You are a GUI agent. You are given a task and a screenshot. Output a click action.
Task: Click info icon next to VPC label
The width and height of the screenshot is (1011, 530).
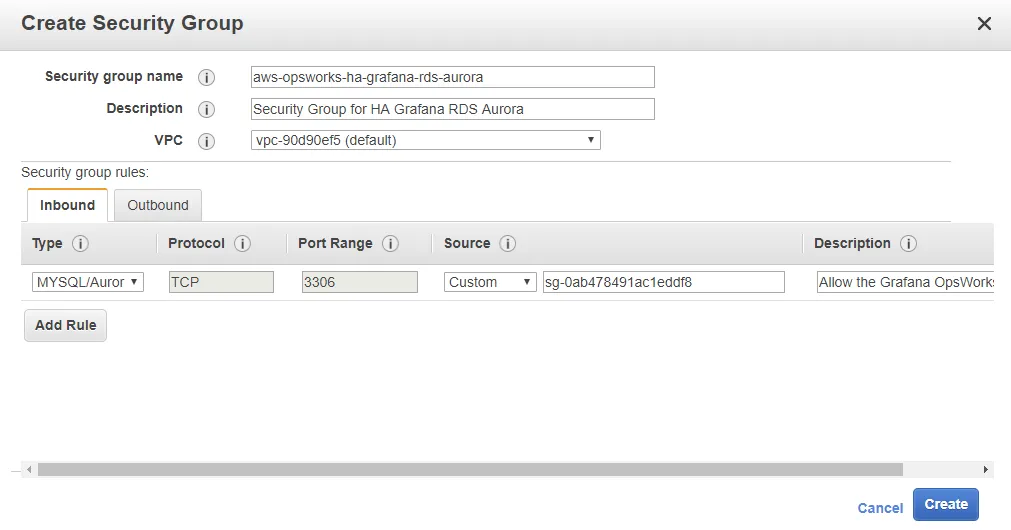[x=207, y=142]
